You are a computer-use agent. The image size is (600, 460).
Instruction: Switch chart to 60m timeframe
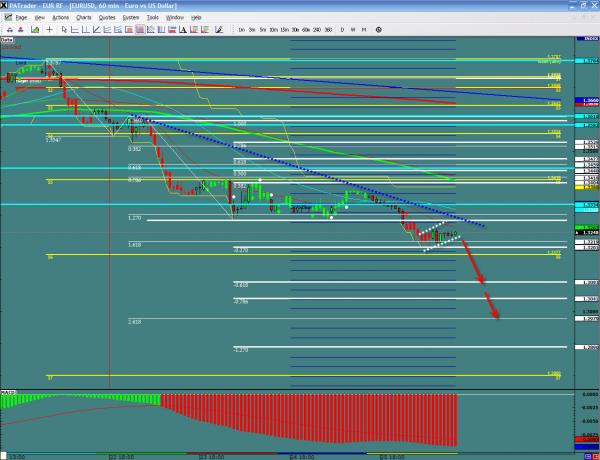[305, 30]
